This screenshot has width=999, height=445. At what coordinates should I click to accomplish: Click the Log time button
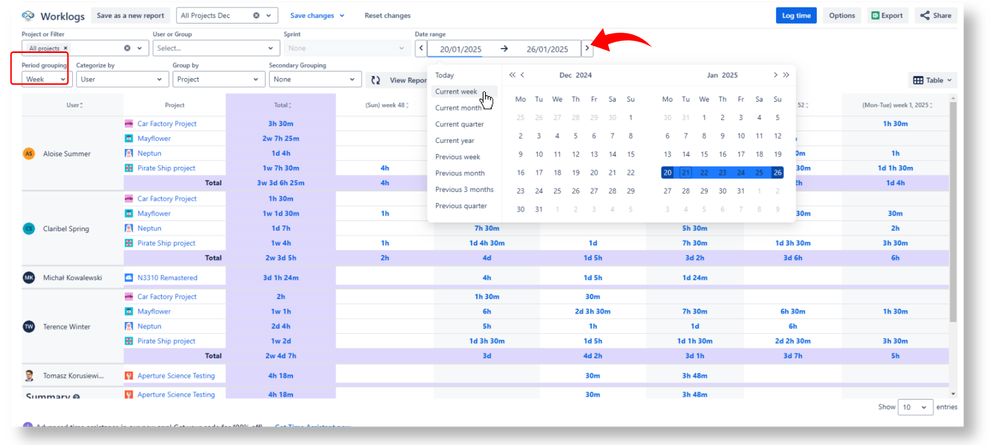[796, 15]
